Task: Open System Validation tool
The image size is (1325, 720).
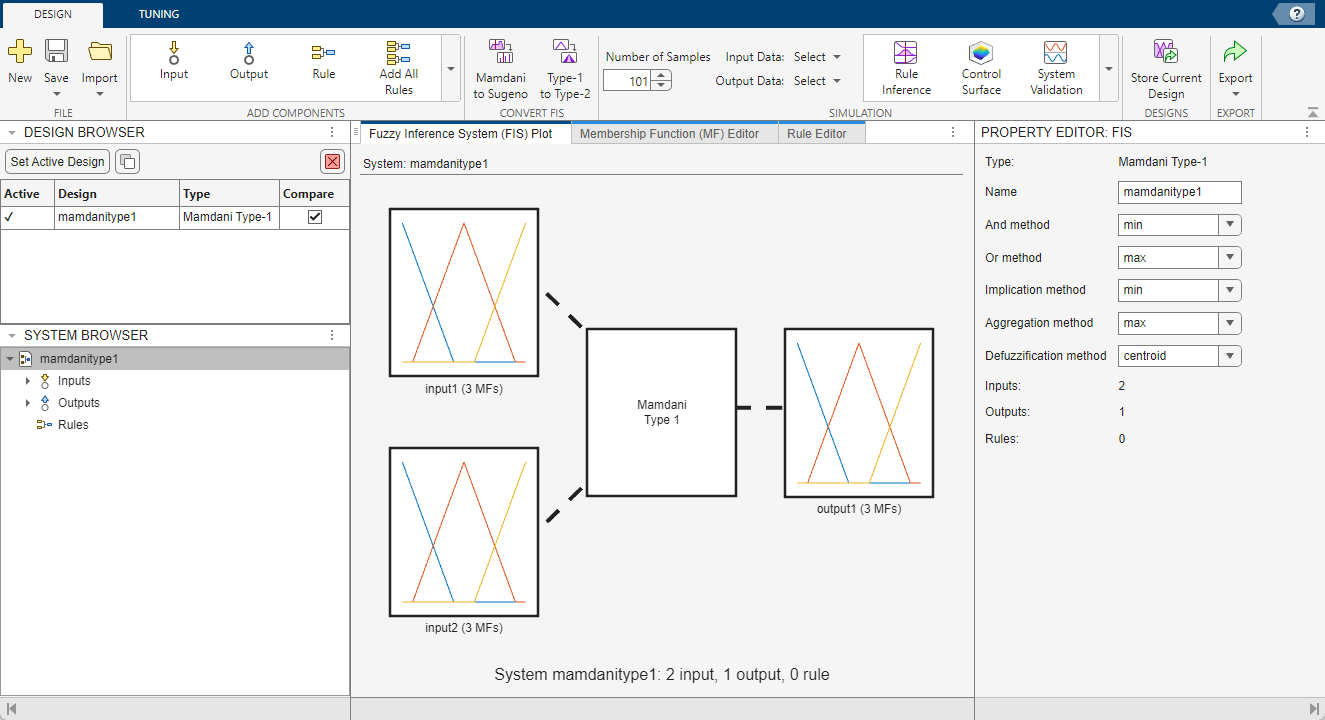Action: coord(1056,68)
